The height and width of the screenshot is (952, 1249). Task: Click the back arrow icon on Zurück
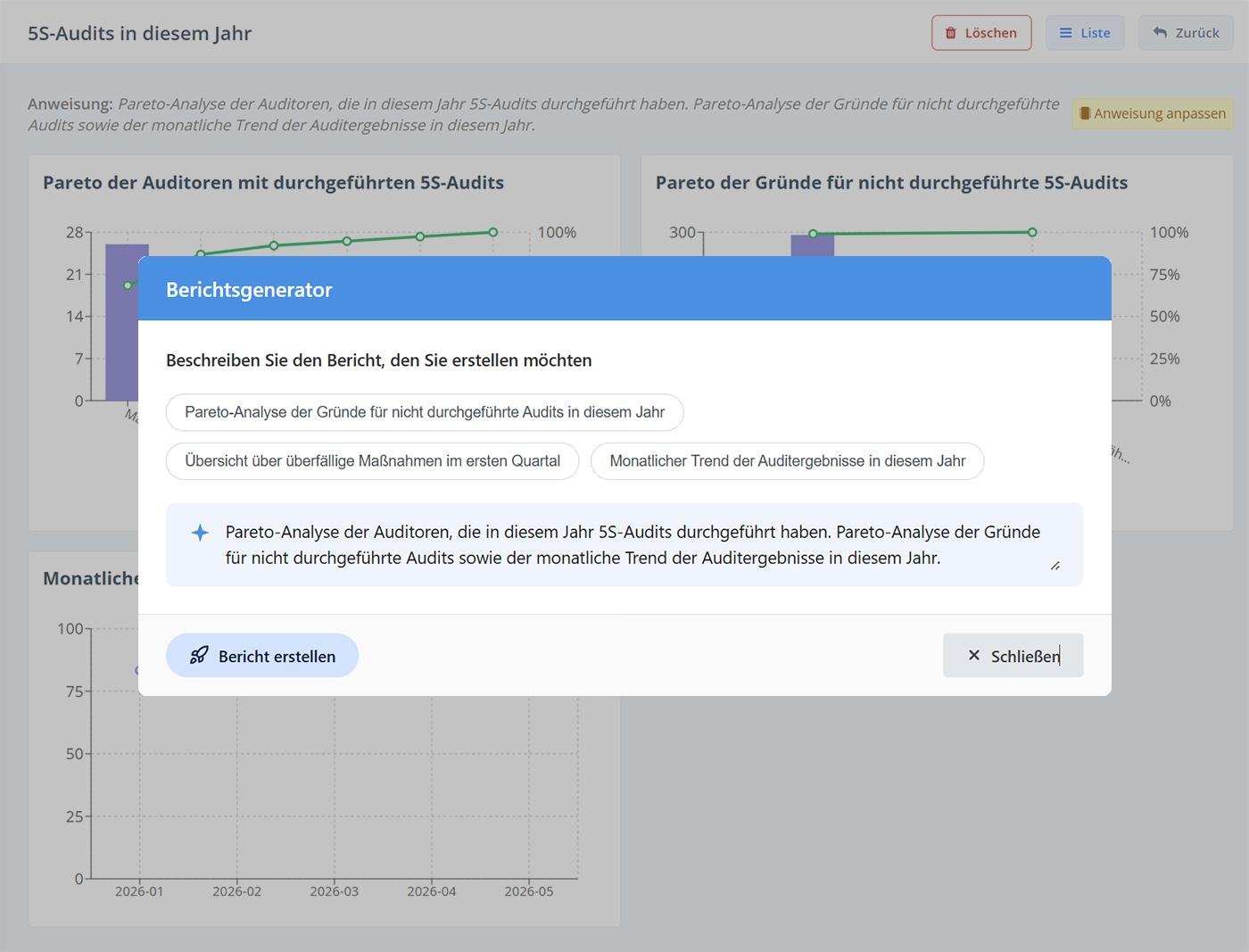click(1160, 33)
